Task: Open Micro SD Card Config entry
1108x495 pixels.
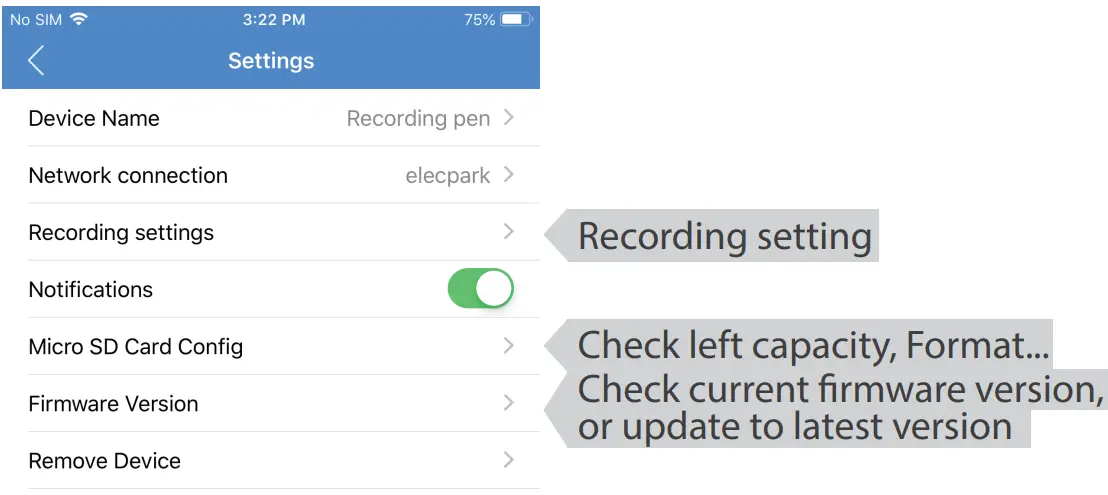Action: (136, 347)
